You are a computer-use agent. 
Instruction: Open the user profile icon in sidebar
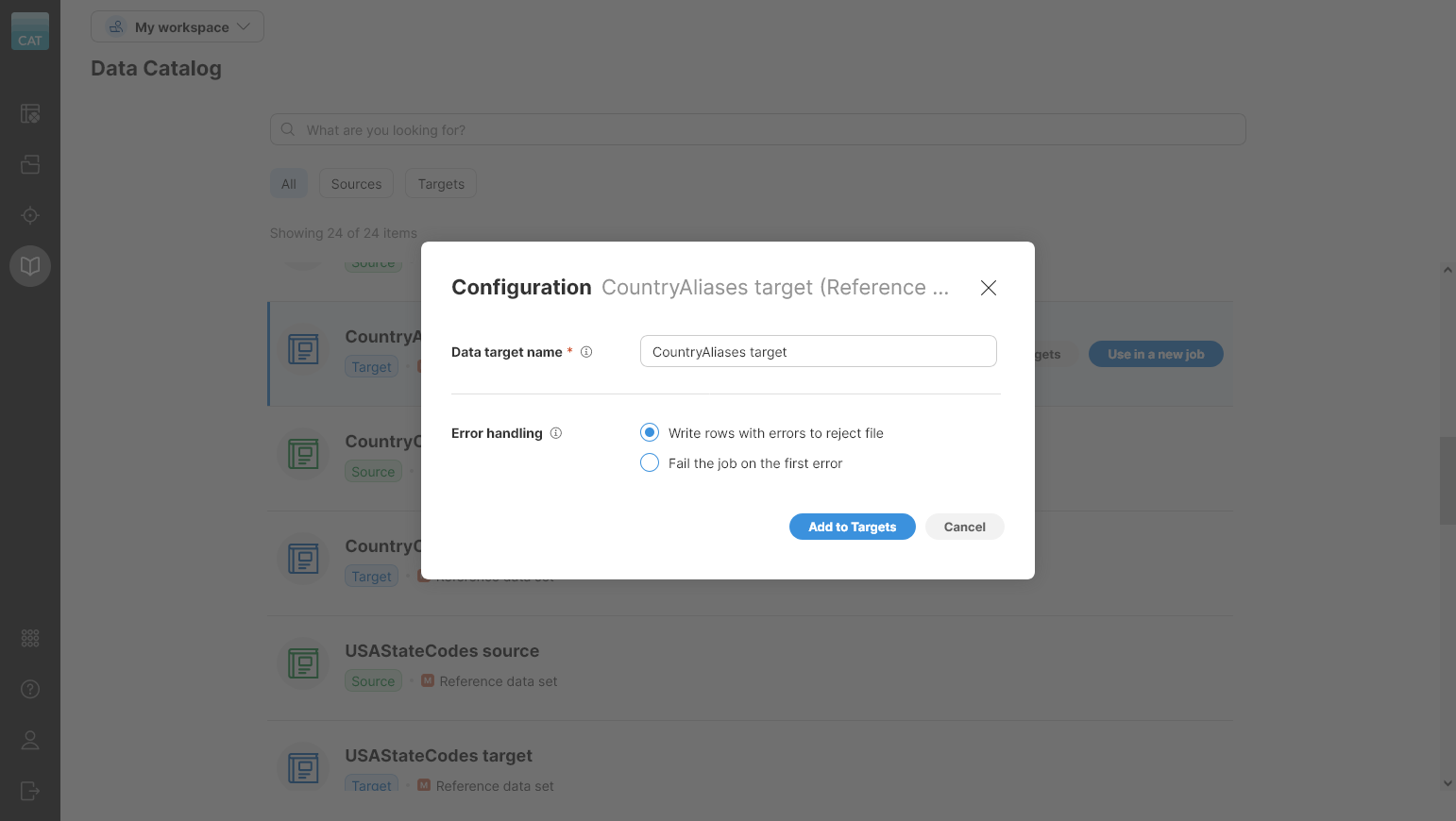click(29, 740)
